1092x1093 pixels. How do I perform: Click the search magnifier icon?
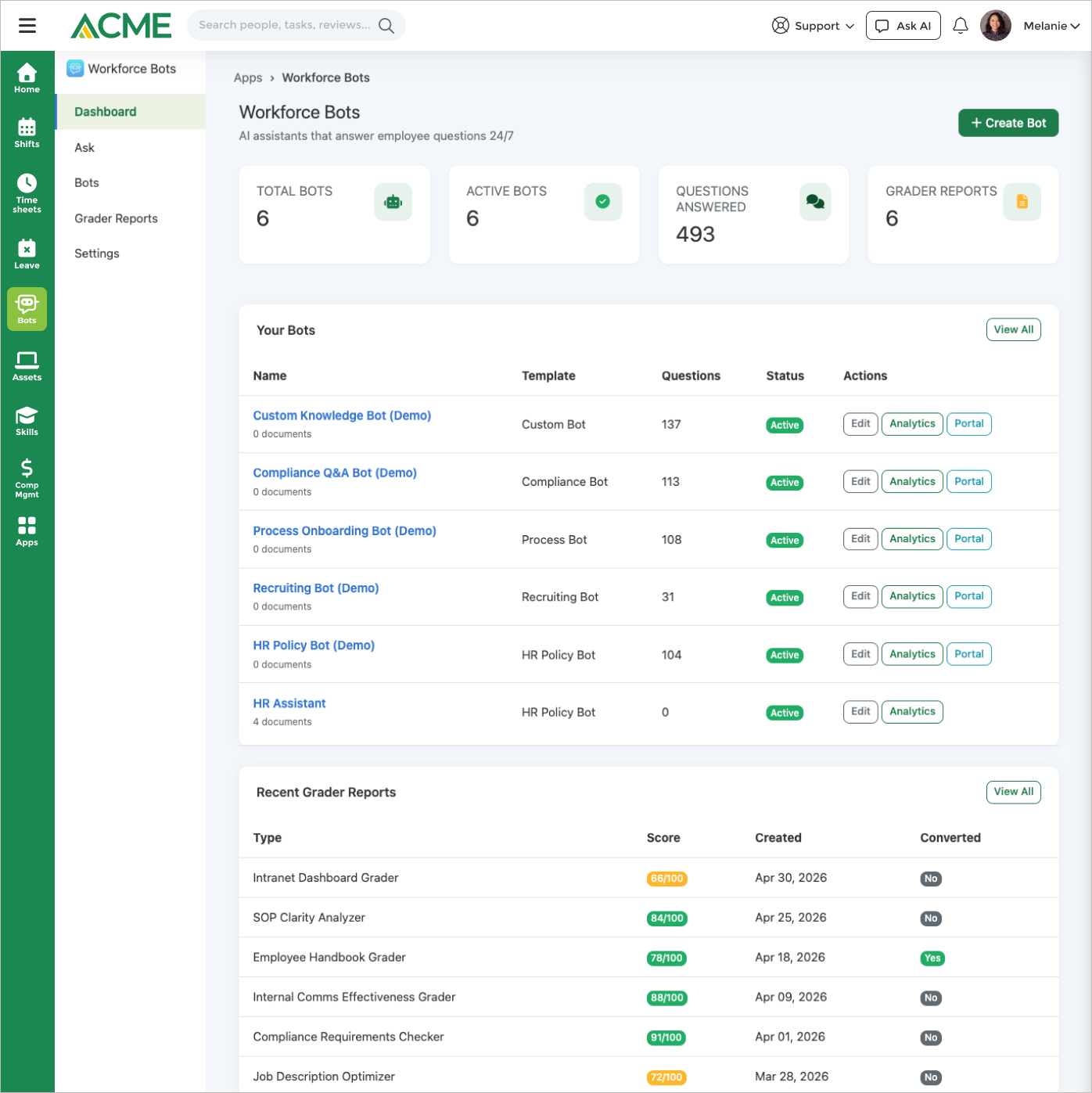point(386,26)
